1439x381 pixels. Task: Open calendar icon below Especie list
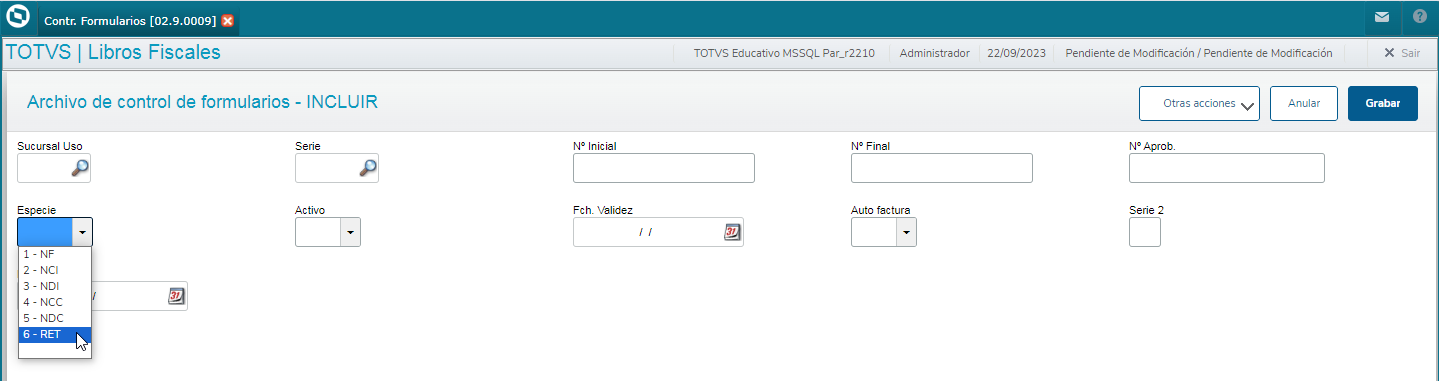(x=176, y=296)
